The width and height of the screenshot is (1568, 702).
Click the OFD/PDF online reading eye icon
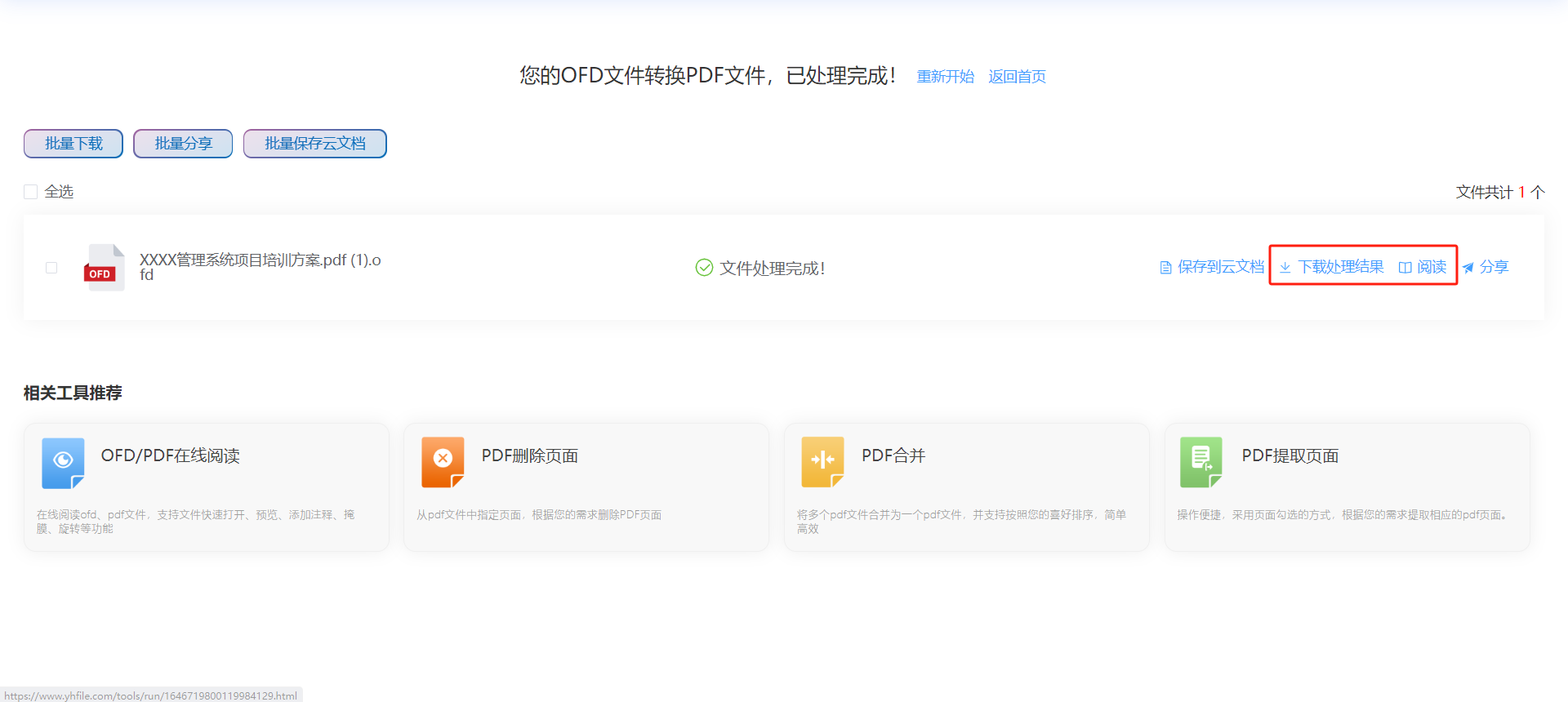[63, 461]
